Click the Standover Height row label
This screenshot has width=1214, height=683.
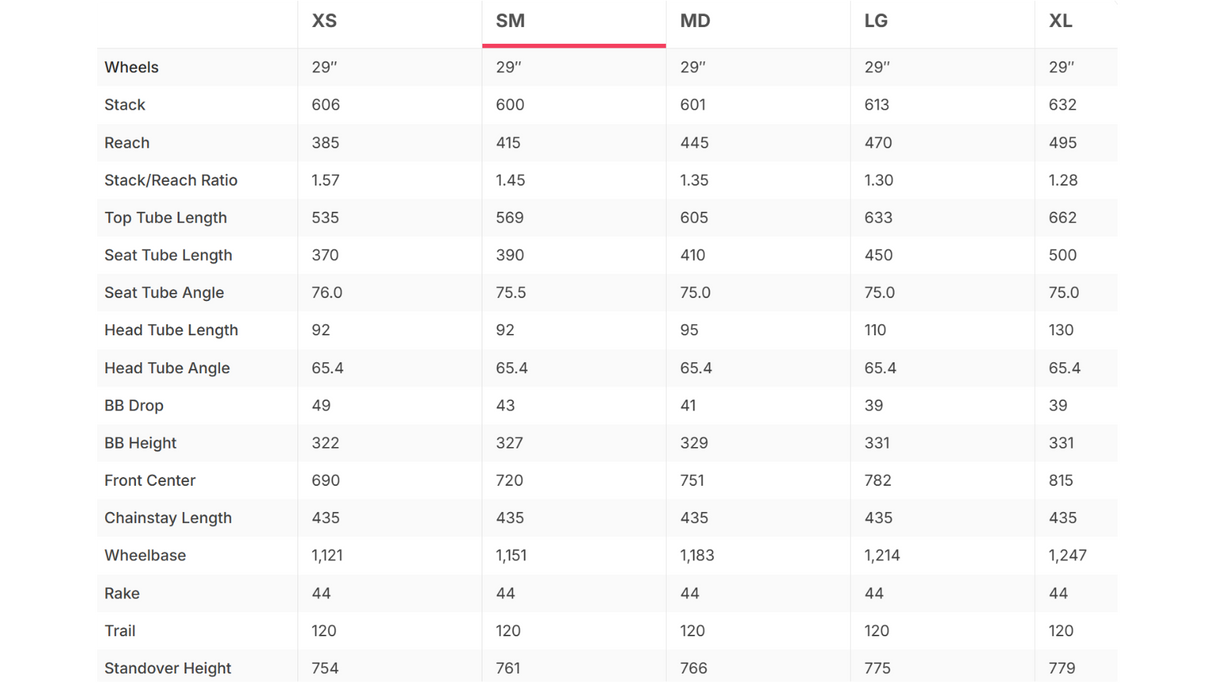click(168, 668)
